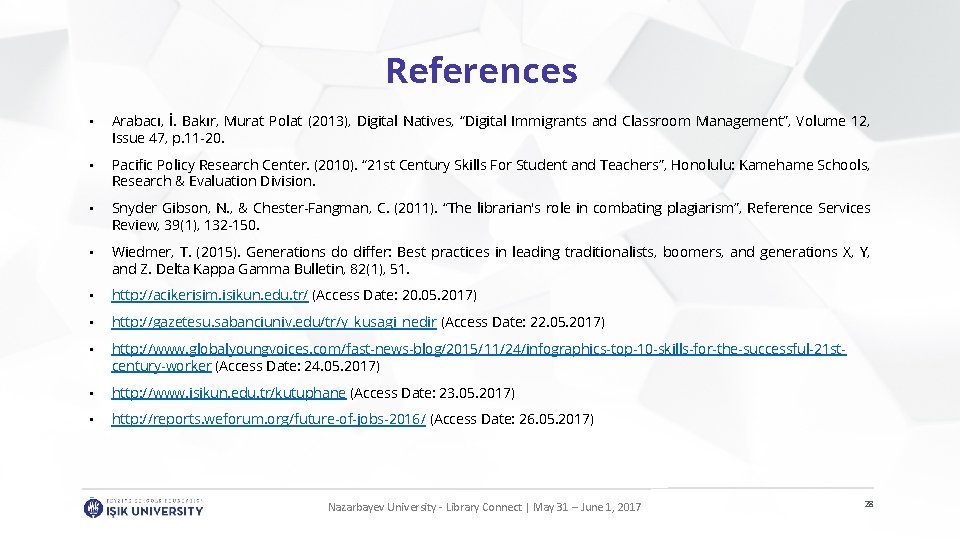This screenshot has width=960, height=540.
Task: Click the Access Date: 20.05.2017 text
Action: point(394,295)
